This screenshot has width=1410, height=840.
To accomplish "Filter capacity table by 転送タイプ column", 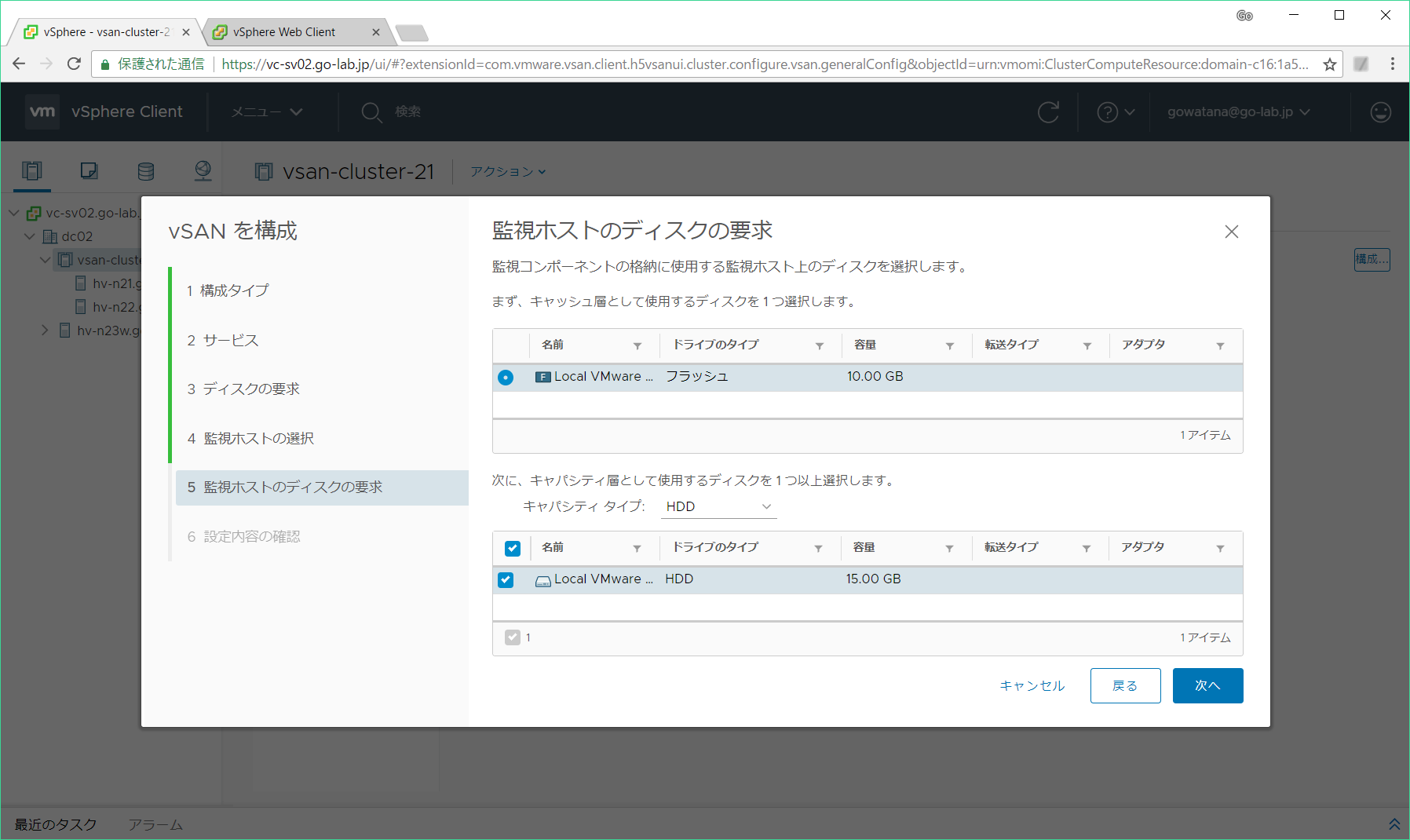I will click(1087, 548).
